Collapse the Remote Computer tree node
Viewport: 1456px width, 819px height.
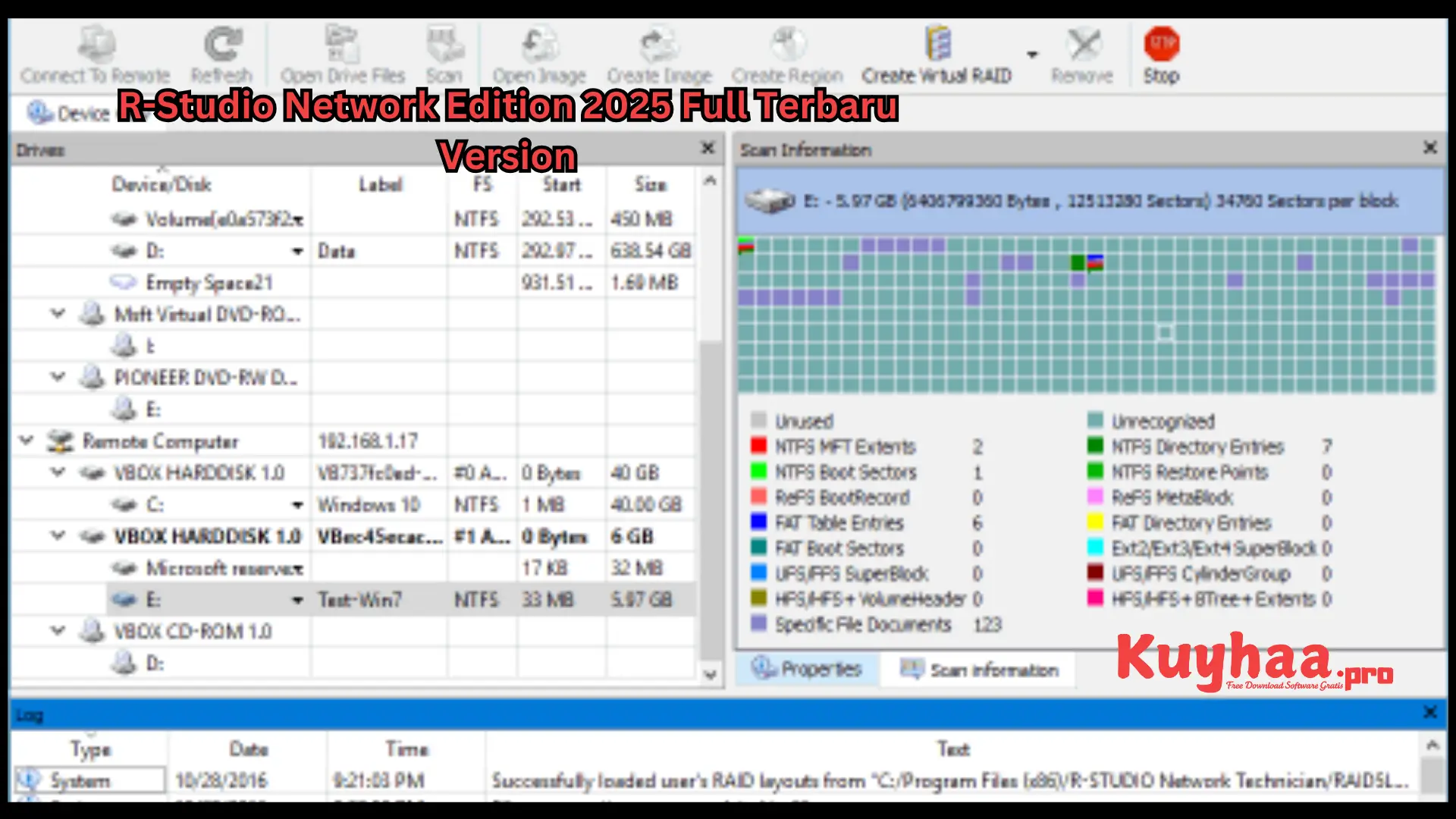[x=27, y=441]
